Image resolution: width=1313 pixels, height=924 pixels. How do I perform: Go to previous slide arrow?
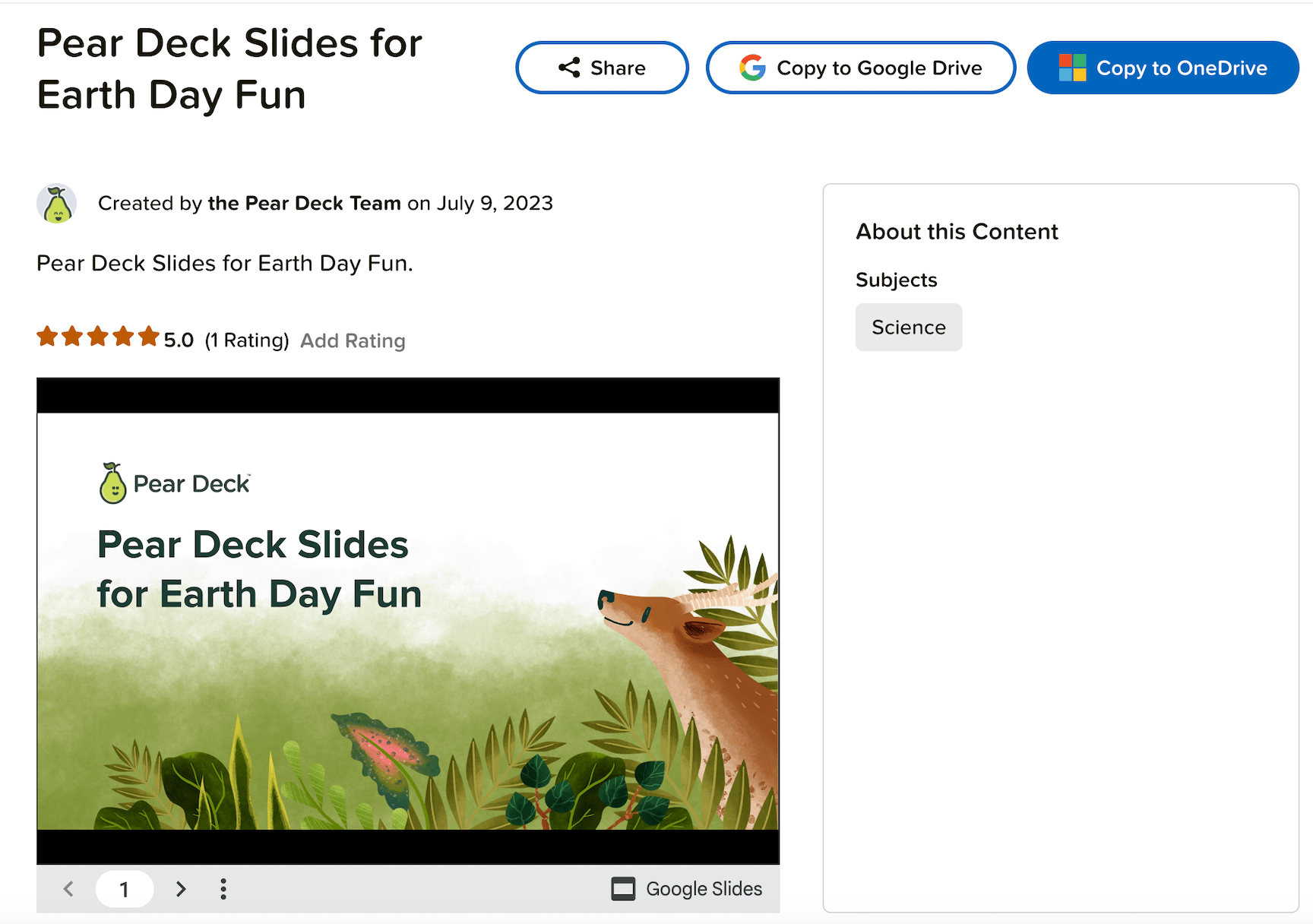(68, 888)
